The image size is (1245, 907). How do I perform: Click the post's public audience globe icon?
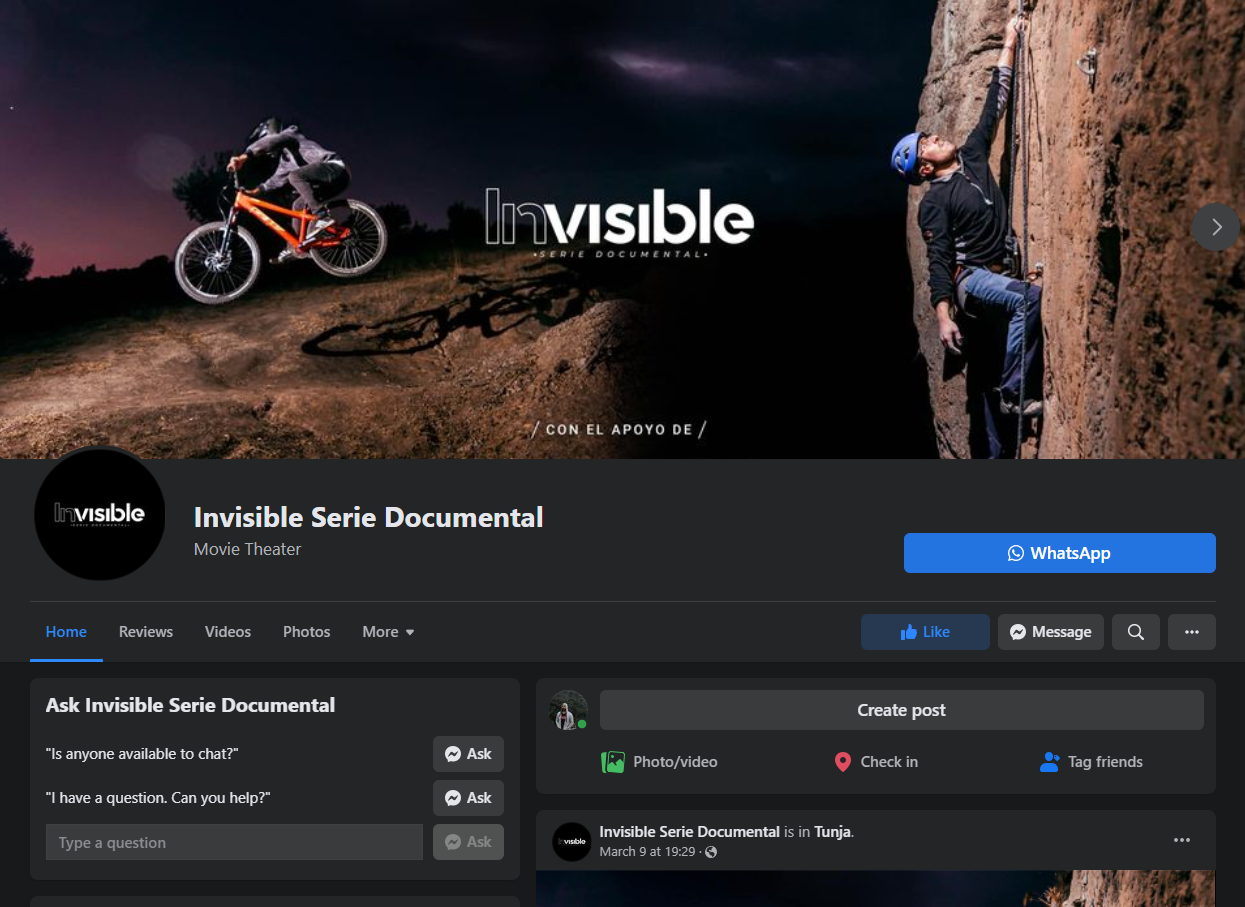pos(711,852)
